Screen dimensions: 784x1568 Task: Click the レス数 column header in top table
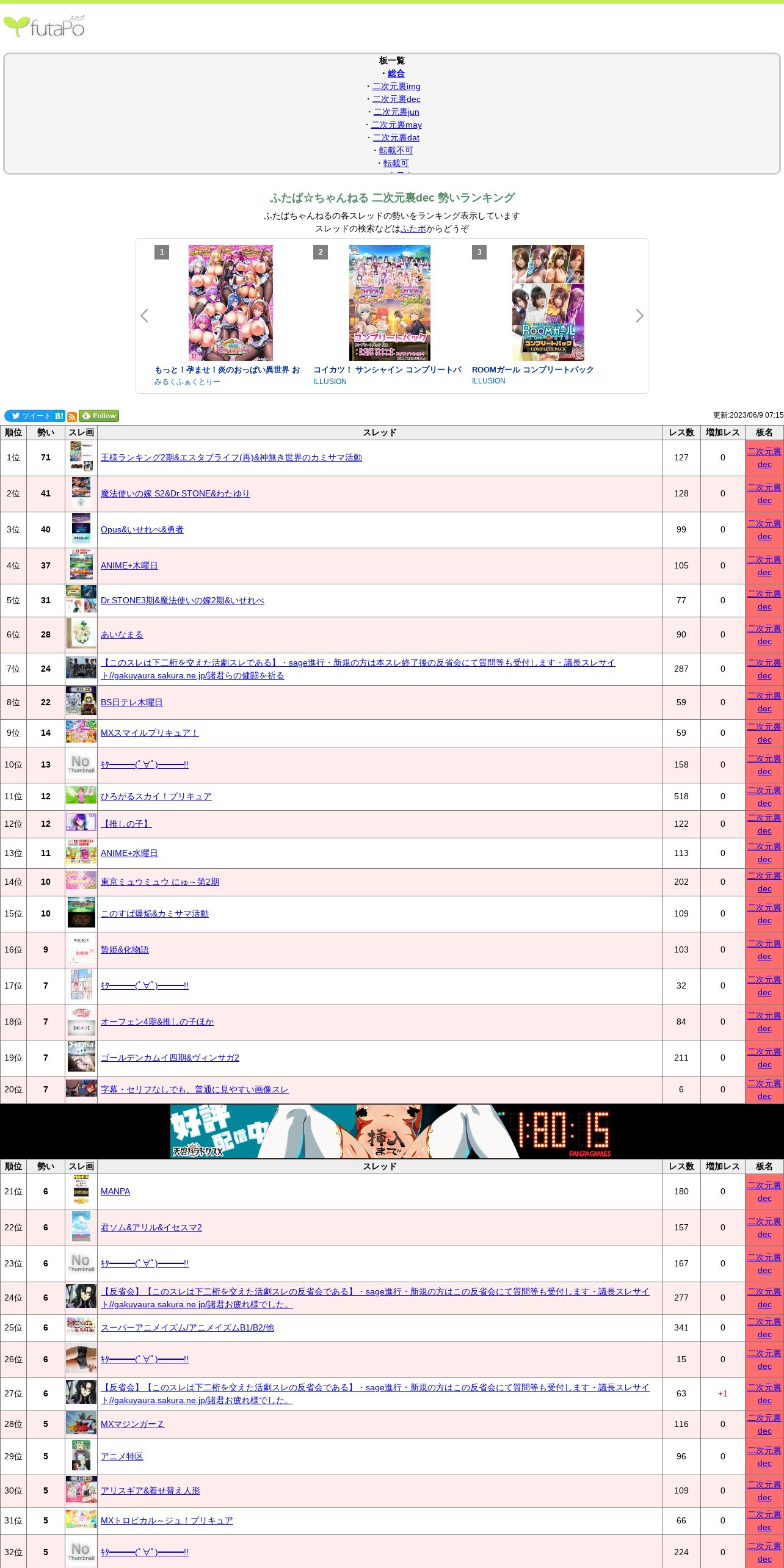[x=681, y=432]
